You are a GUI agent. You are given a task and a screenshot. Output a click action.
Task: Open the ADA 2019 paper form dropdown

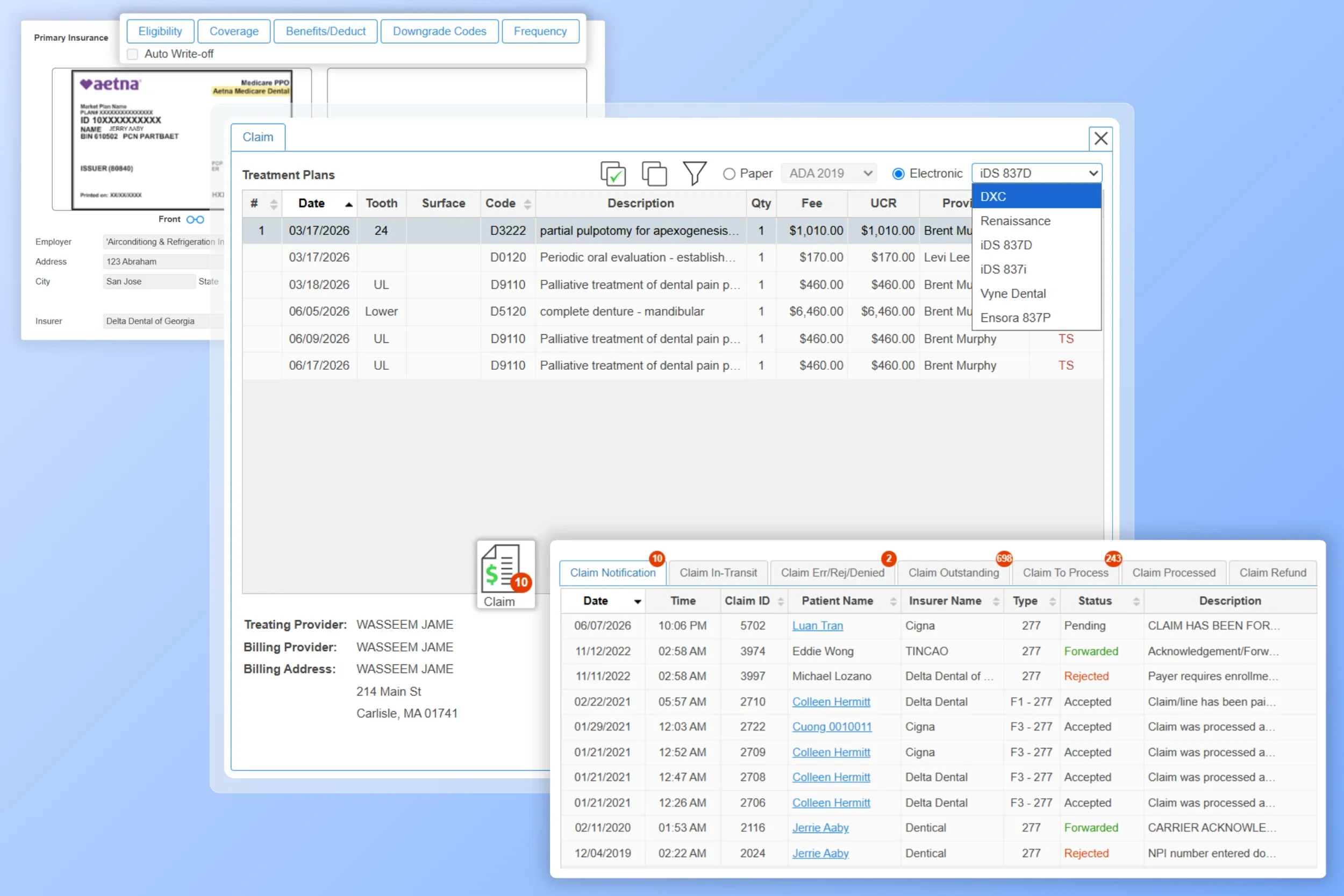829,173
